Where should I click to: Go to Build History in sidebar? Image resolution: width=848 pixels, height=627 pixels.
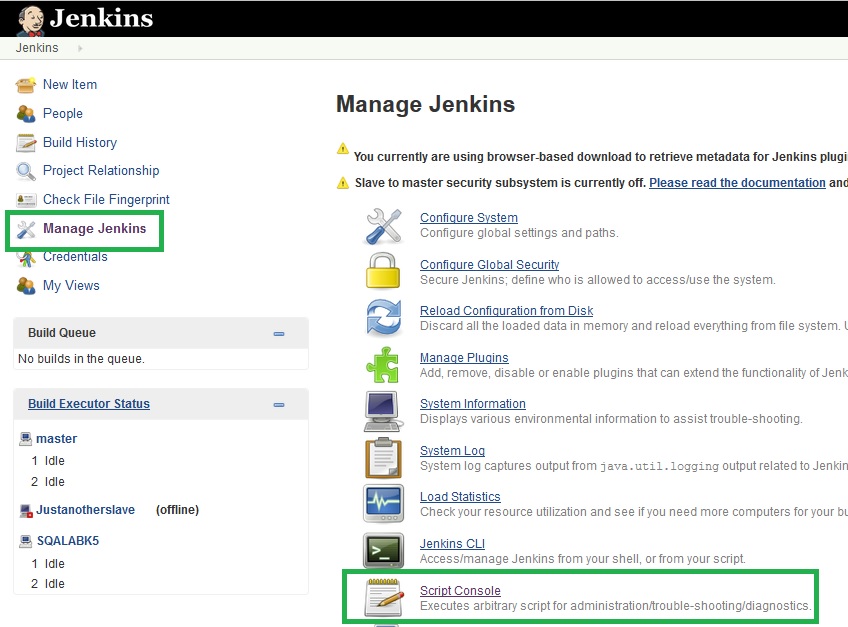coord(80,142)
